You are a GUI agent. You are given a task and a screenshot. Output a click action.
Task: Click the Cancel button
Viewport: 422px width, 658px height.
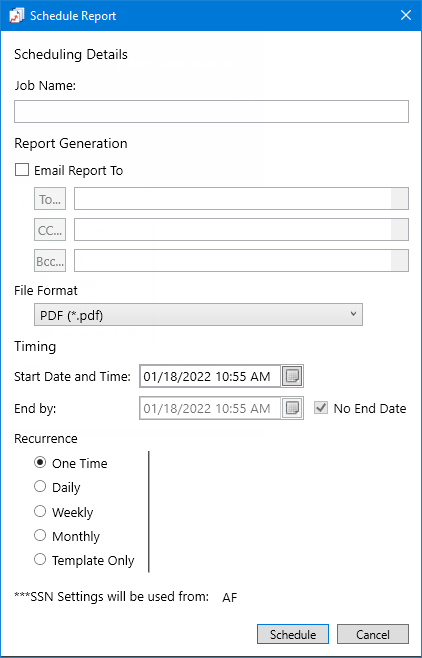click(373, 634)
